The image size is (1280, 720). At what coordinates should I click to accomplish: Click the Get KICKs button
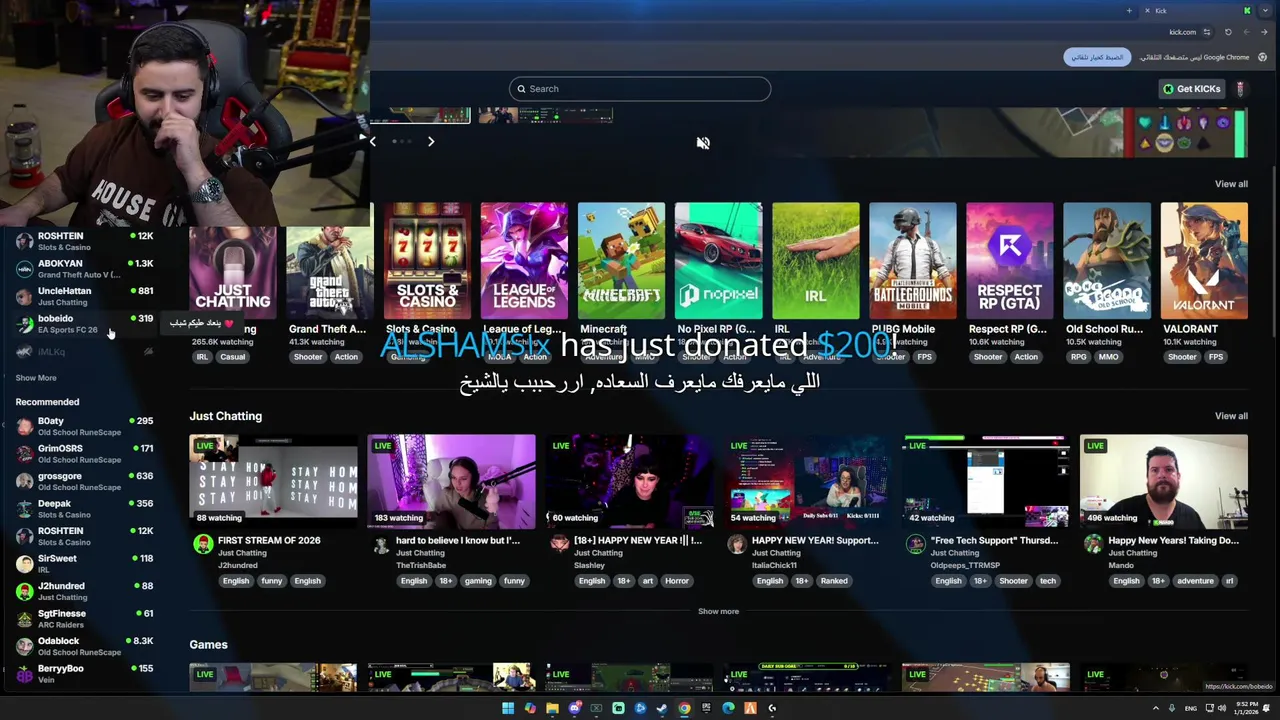(x=1191, y=89)
